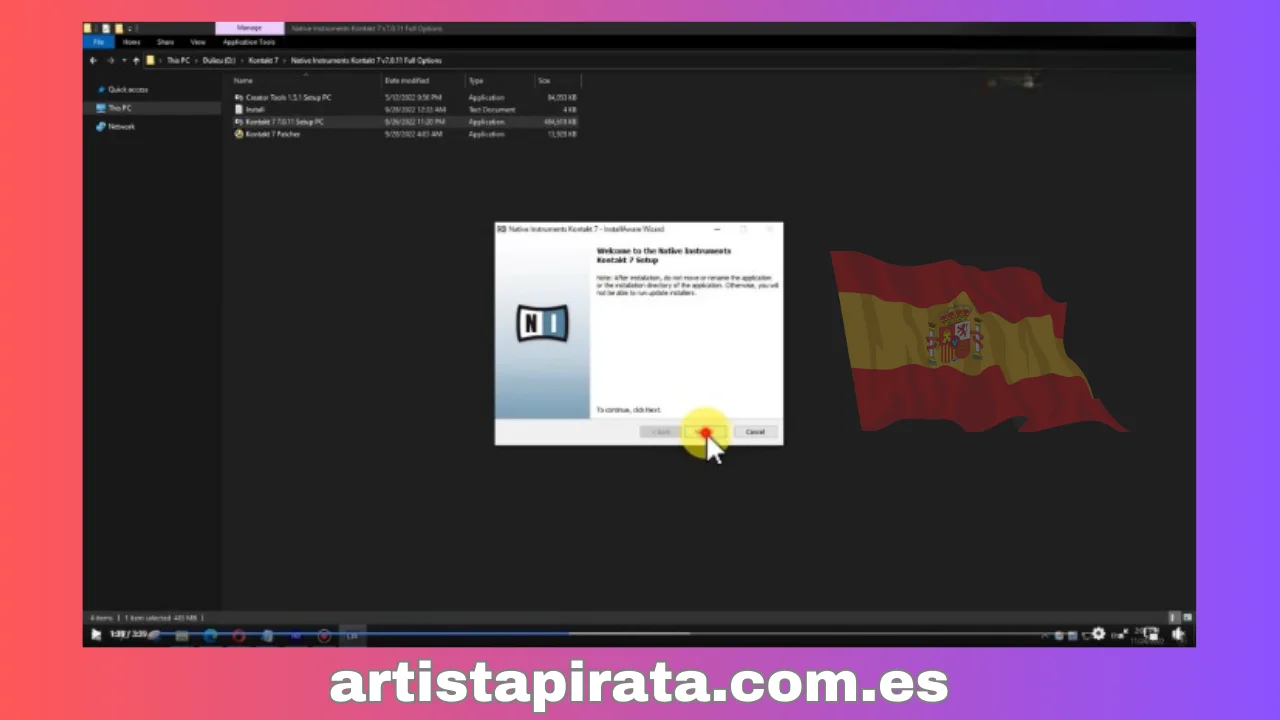This screenshot has width=1280, height=720.
Task: Click the Creator Tools setup file icon
Action: click(239, 97)
